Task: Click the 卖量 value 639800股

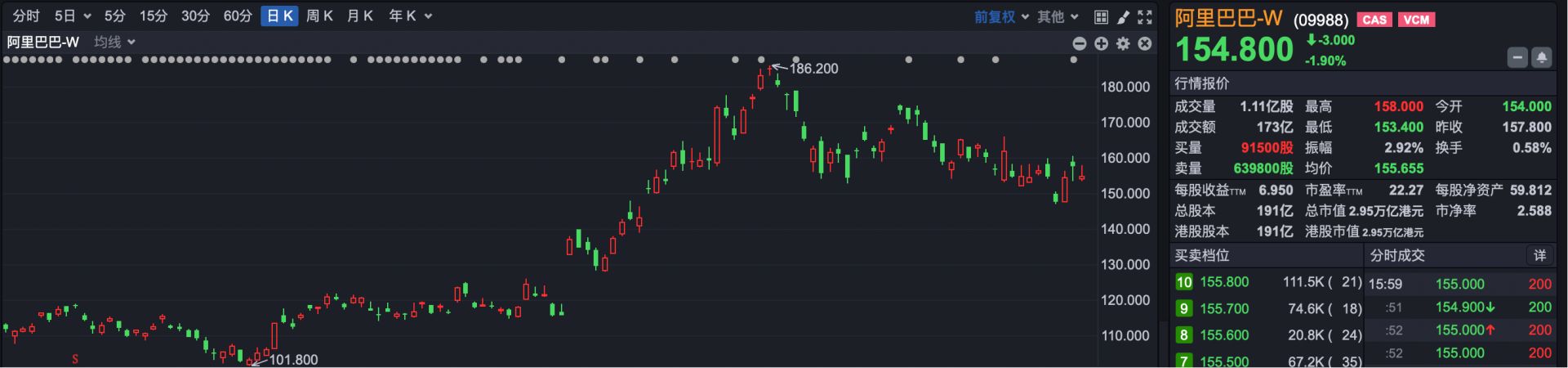Action: (1263, 168)
